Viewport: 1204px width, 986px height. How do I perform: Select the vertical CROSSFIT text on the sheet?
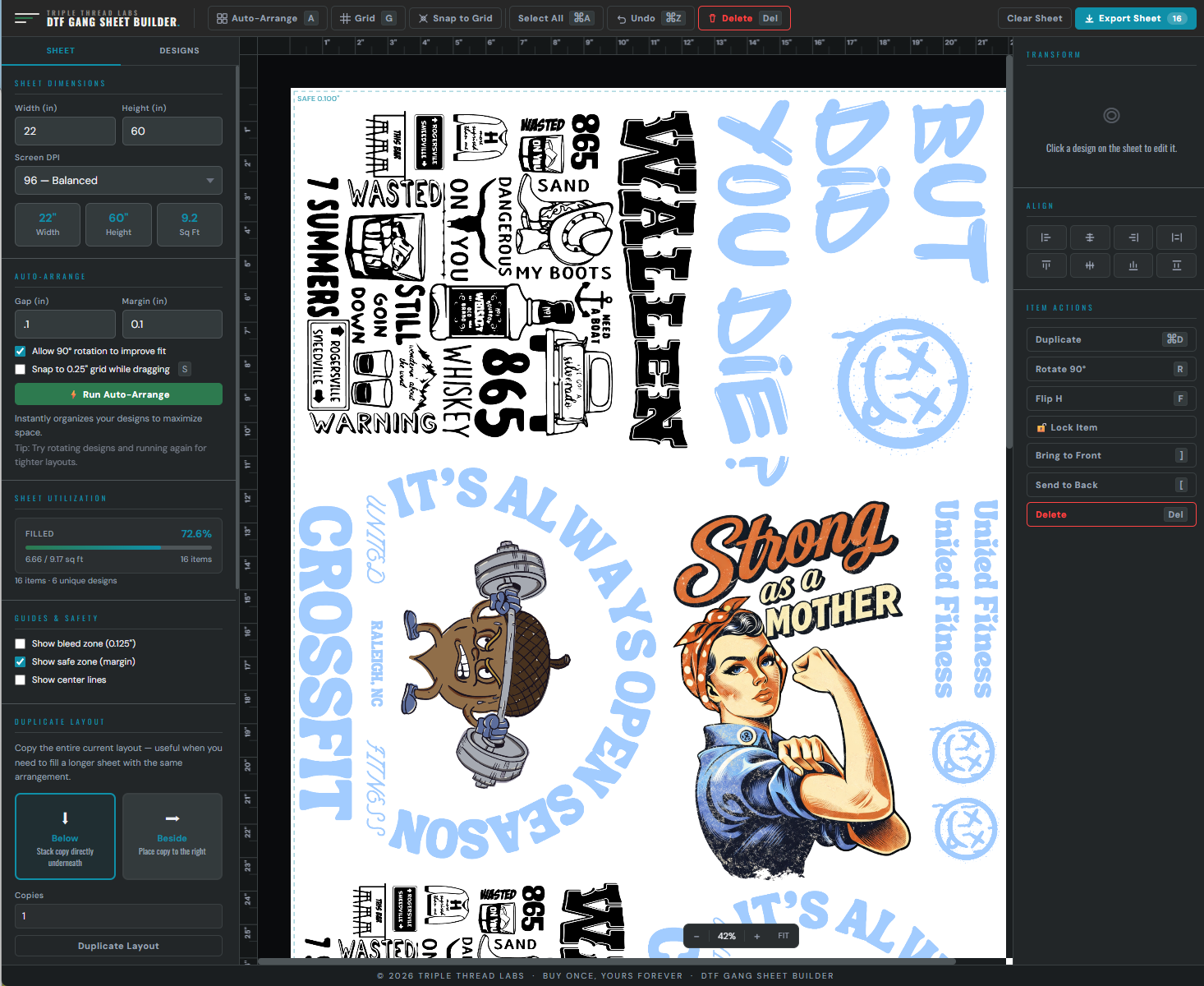pyautogui.click(x=326, y=662)
